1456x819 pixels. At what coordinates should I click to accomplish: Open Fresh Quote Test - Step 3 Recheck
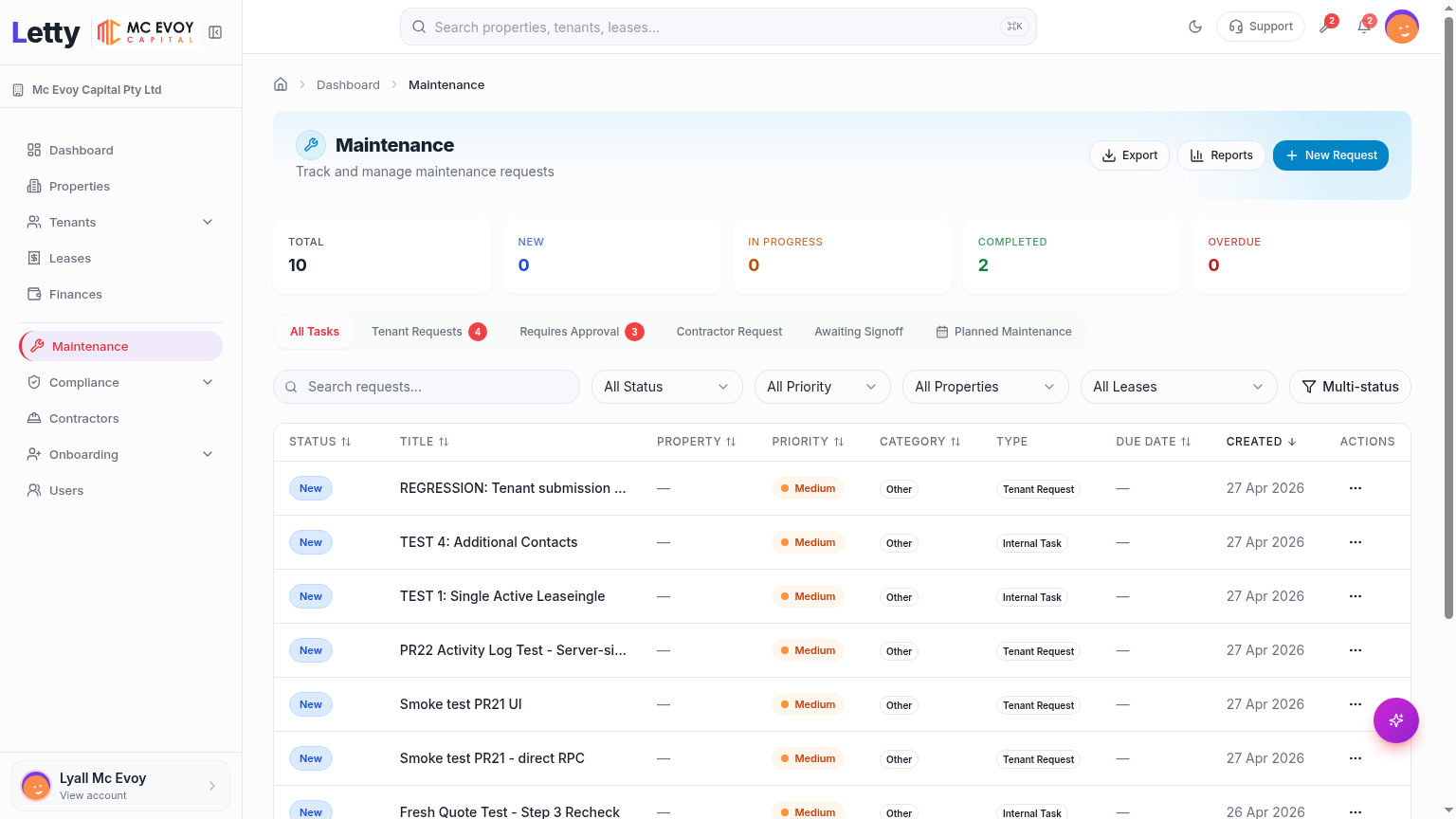[510, 811]
